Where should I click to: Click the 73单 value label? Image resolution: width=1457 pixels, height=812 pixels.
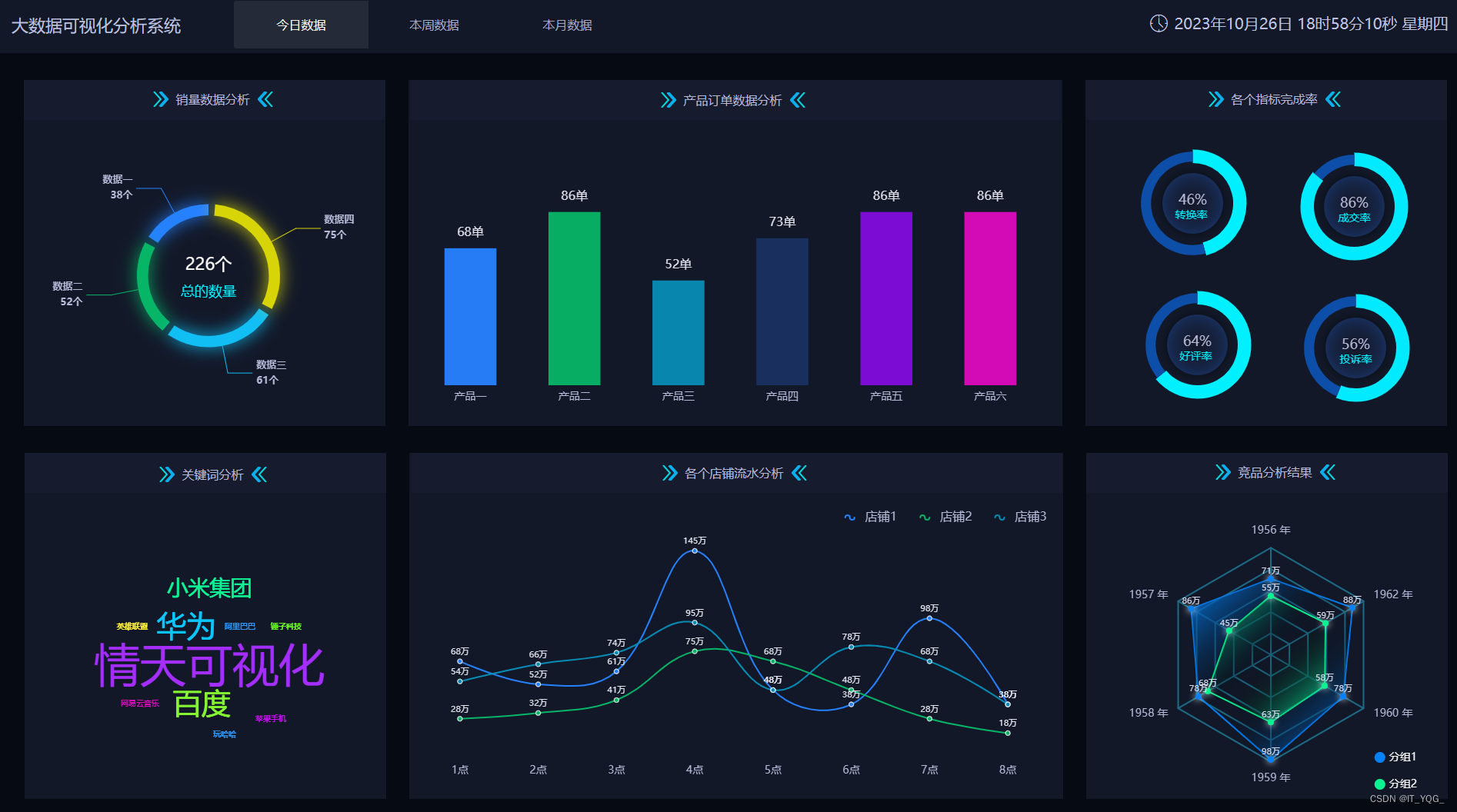(x=782, y=221)
